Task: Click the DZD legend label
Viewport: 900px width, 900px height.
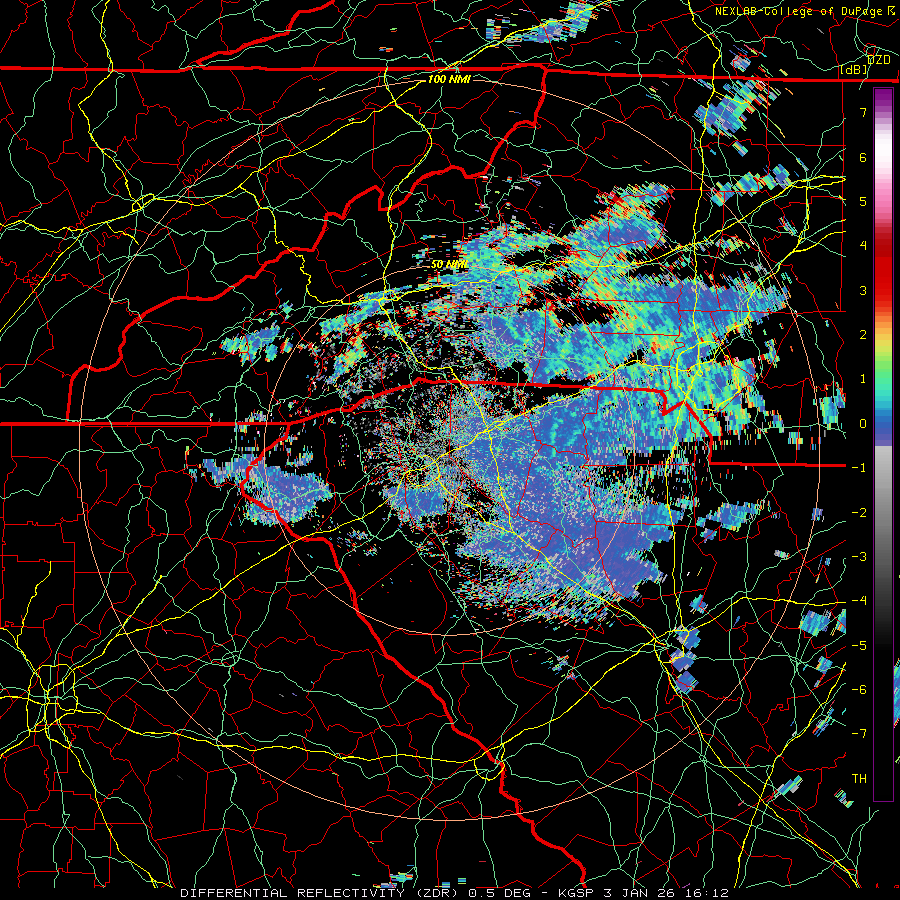Action: tap(878, 60)
